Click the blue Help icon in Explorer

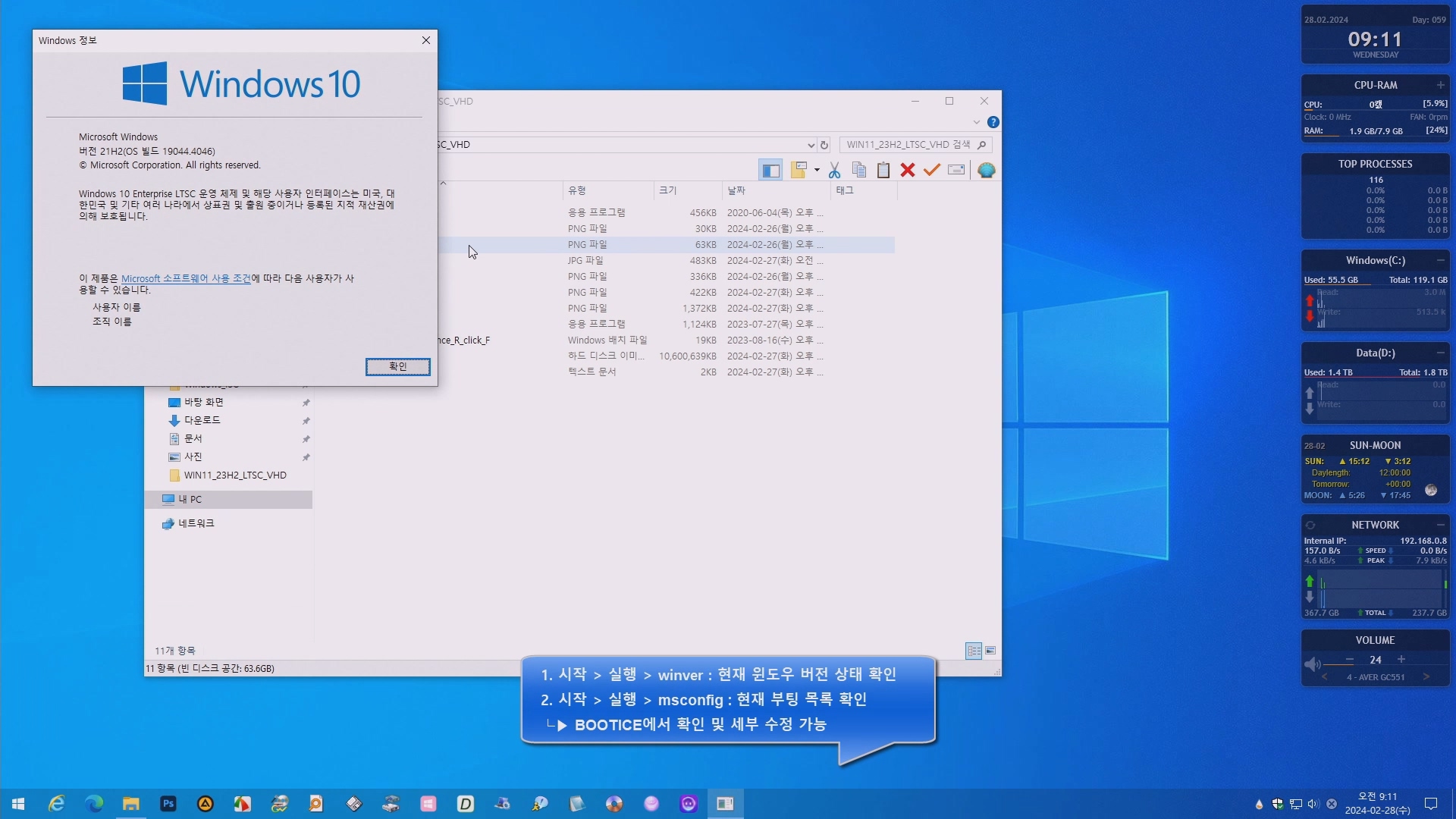tap(993, 122)
